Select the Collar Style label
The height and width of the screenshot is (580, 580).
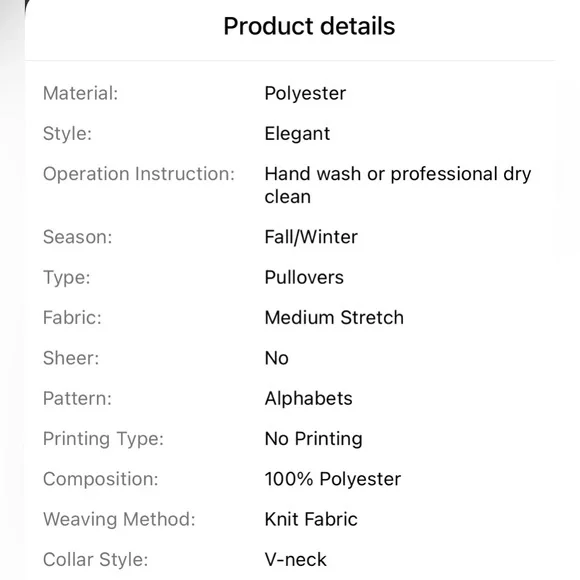(x=95, y=560)
